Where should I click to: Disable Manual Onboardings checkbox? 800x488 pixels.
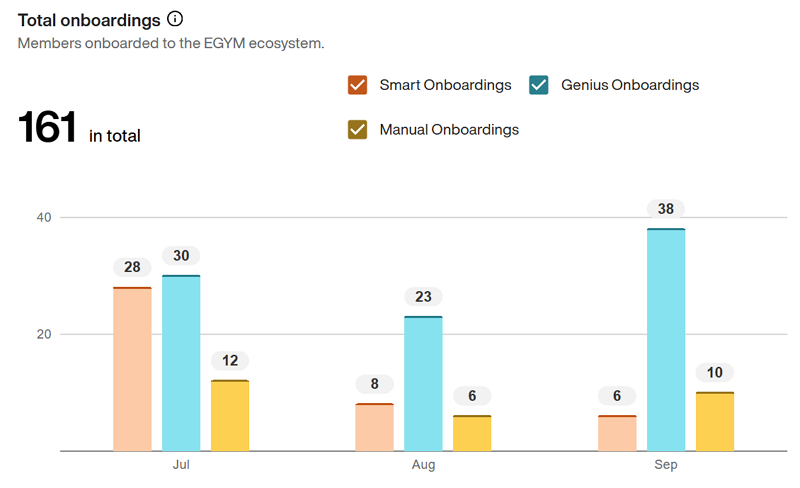358,129
